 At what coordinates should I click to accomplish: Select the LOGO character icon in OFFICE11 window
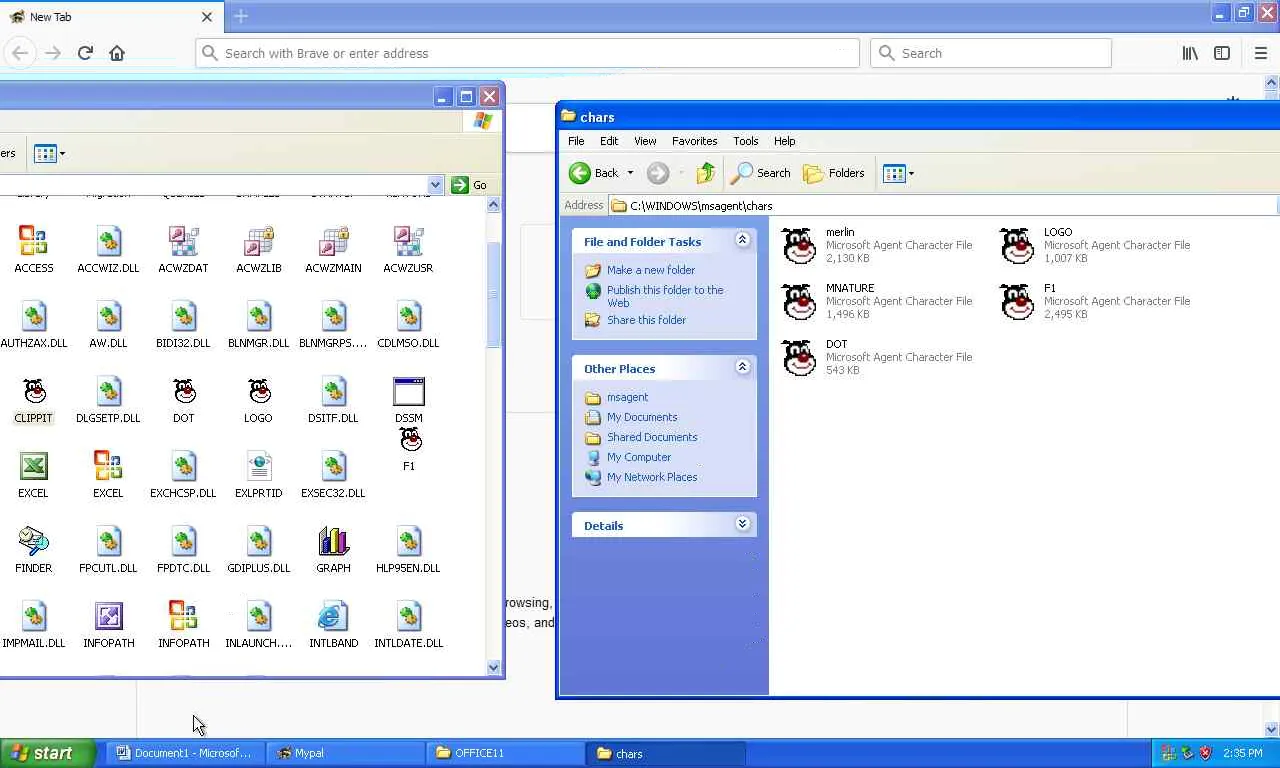[258, 391]
